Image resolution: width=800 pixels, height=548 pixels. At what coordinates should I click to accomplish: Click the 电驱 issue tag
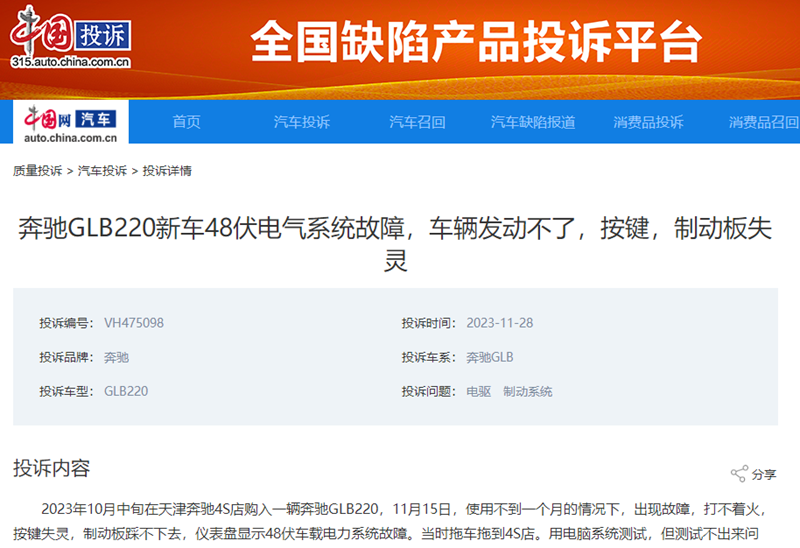(479, 391)
